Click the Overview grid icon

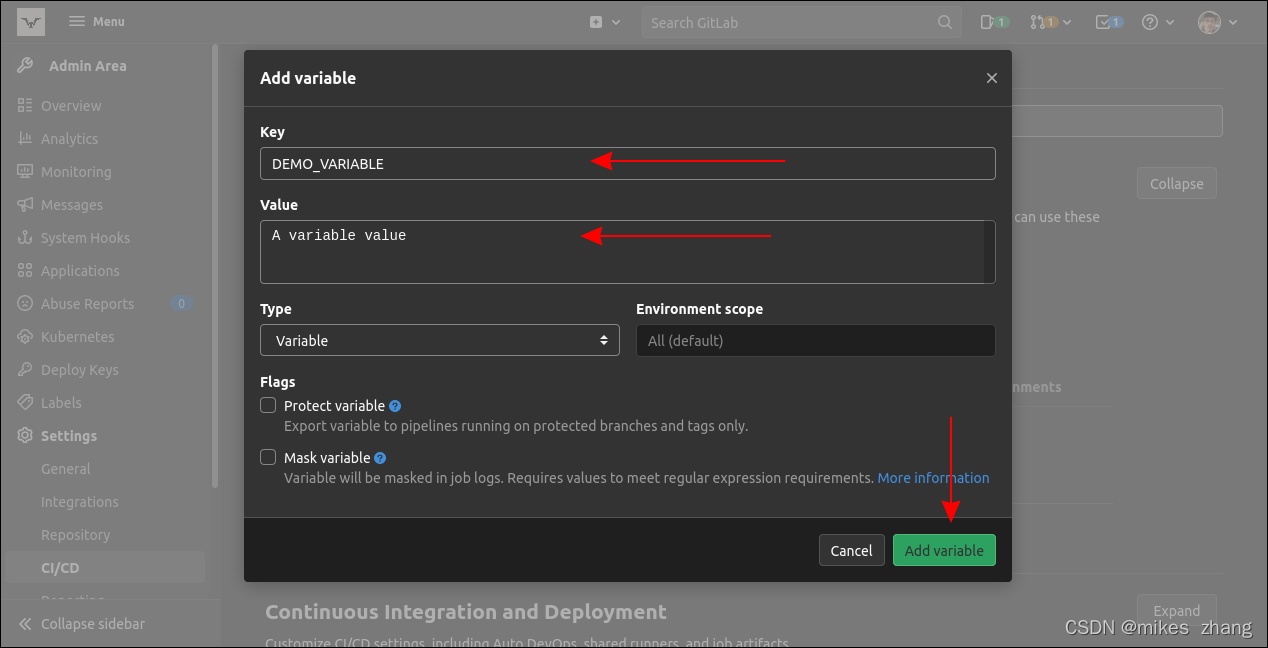click(25, 106)
